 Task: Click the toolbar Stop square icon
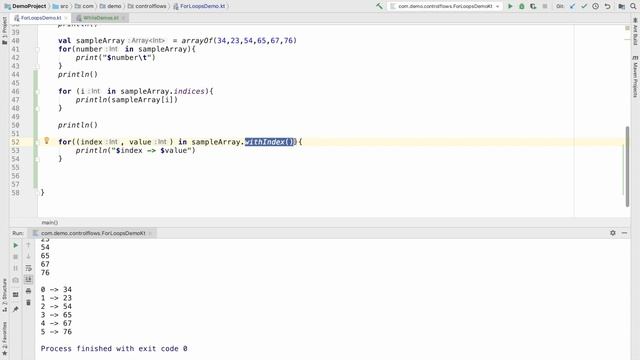click(545, 6)
